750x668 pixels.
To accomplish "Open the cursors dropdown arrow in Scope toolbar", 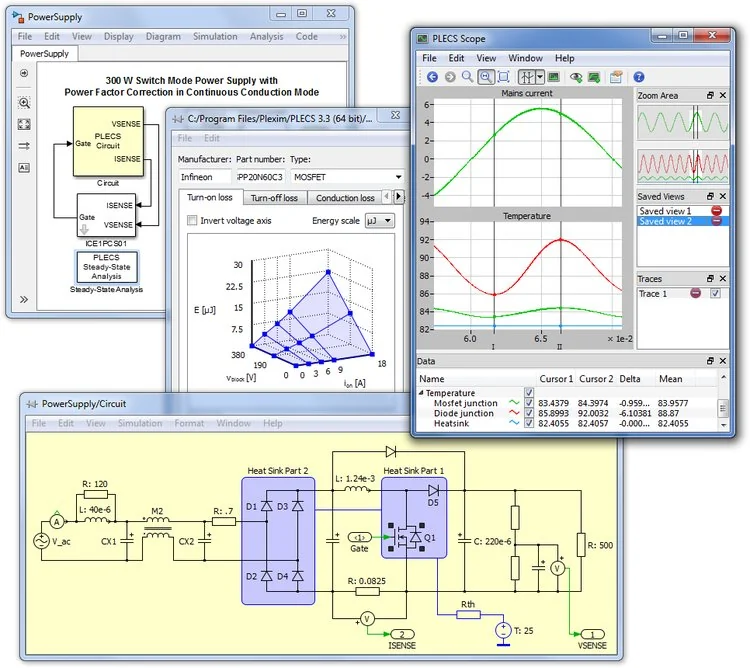I will tap(540, 77).
